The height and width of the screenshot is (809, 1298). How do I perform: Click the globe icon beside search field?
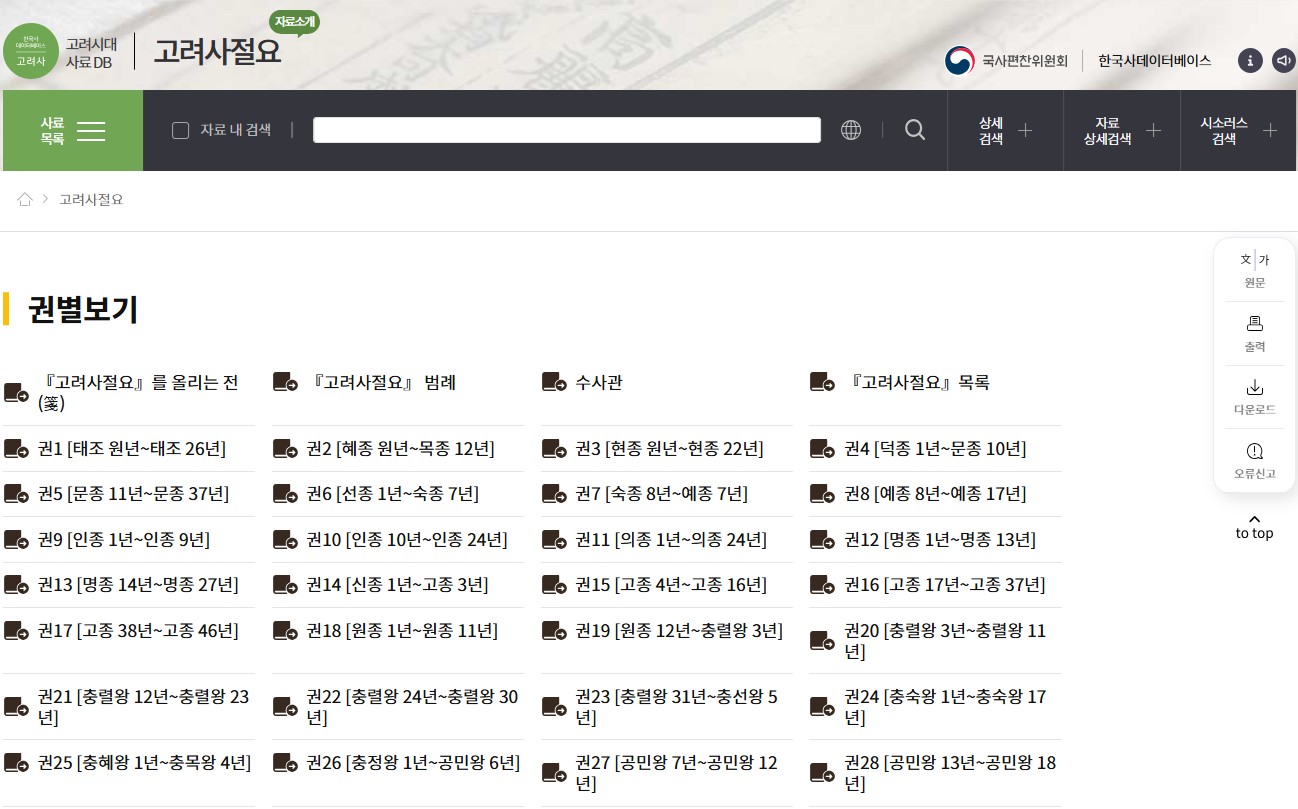pos(851,130)
